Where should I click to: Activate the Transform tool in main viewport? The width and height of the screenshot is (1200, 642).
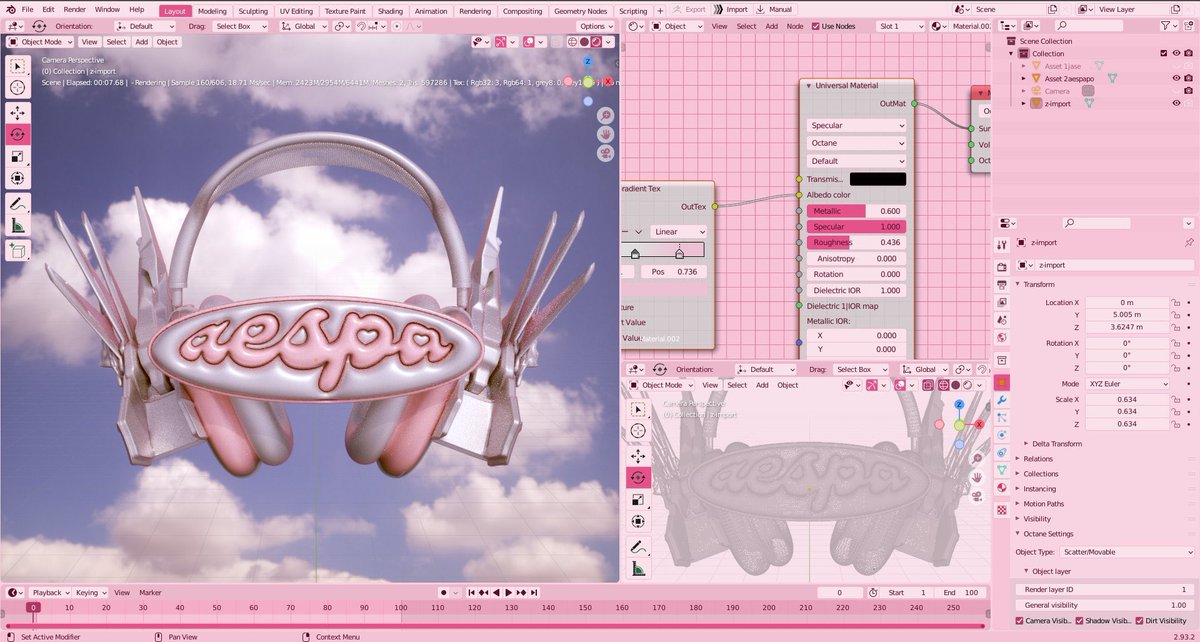tap(18, 178)
